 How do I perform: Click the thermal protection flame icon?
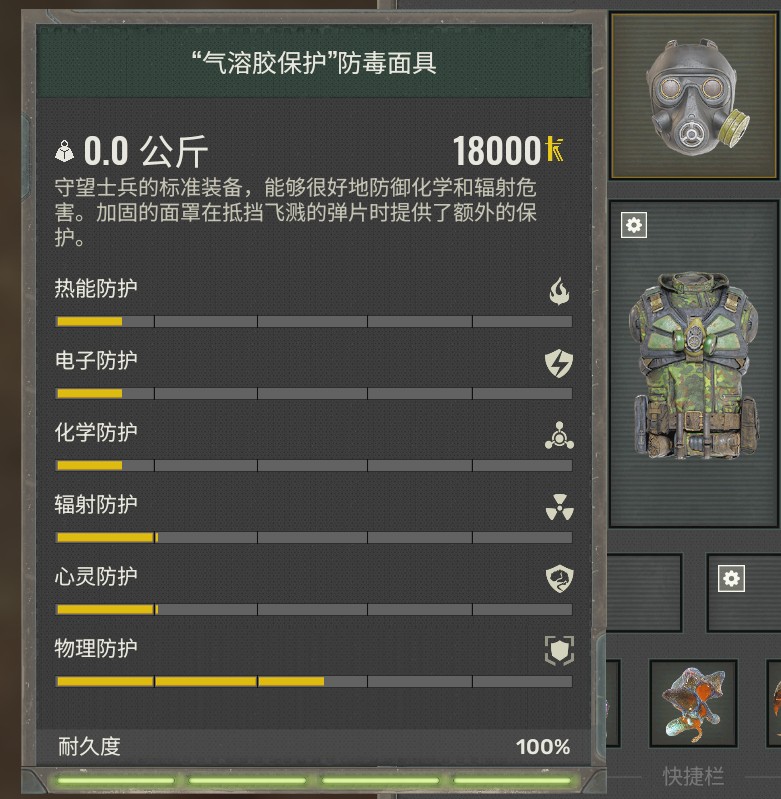tap(559, 291)
